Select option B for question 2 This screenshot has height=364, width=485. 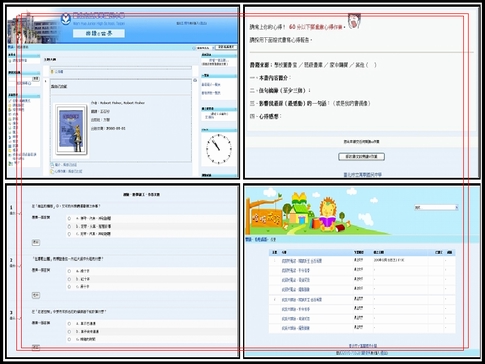click(x=69, y=279)
